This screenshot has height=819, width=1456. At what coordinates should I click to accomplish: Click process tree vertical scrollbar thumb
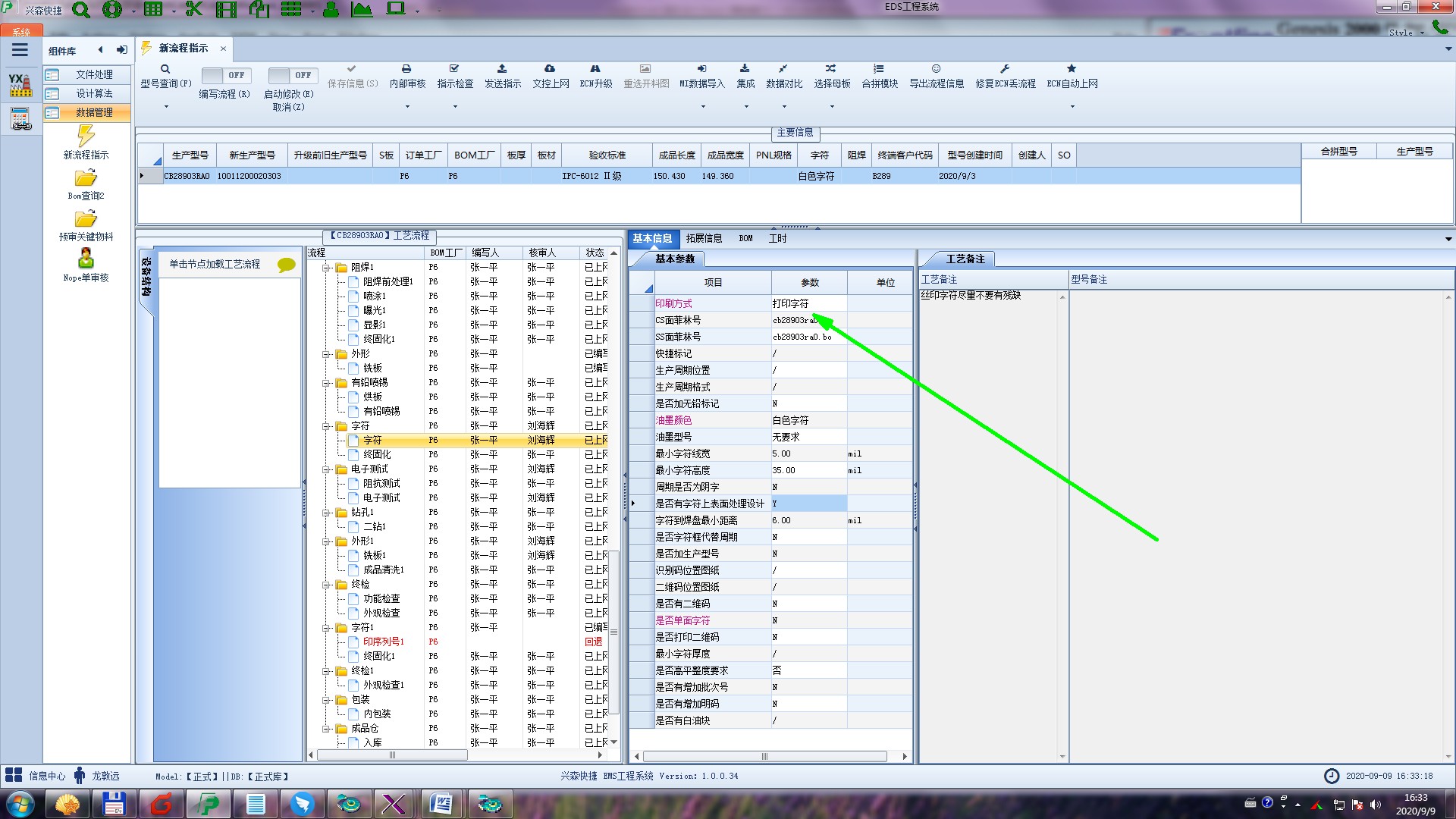point(613,632)
